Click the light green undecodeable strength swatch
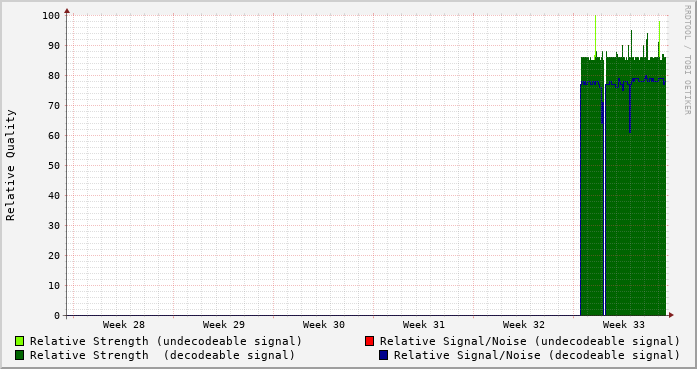The height and width of the screenshot is (369, 697). pyautogui.click(x=19, y=341)
